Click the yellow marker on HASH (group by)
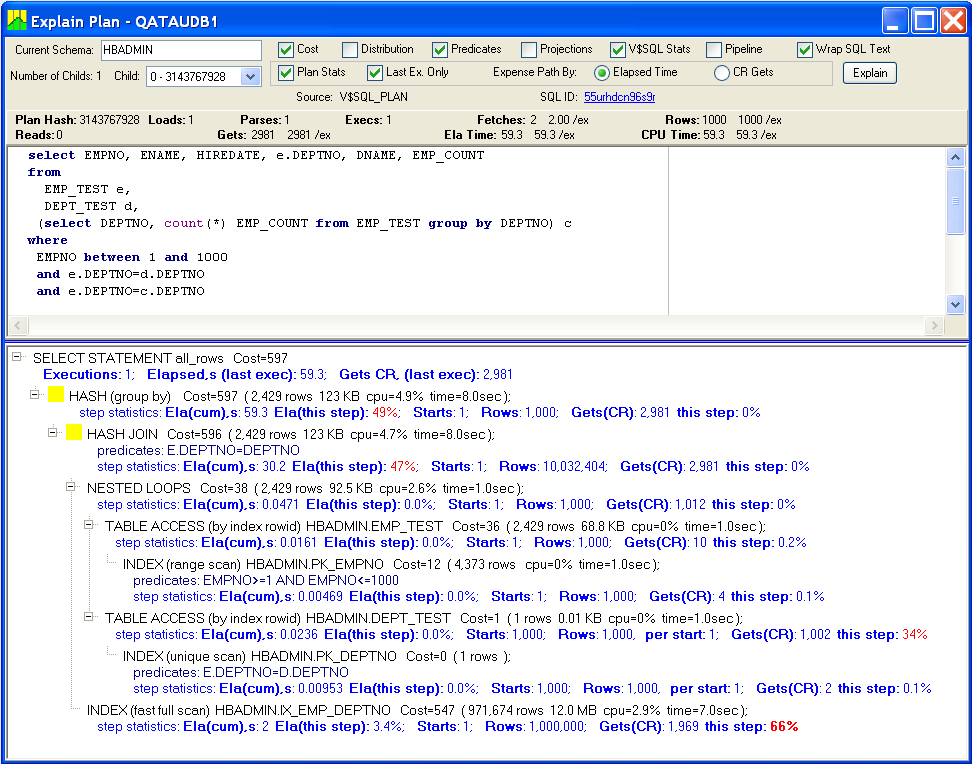The width and height of the screenshot is (972, 764). click(x=56, y=395)
